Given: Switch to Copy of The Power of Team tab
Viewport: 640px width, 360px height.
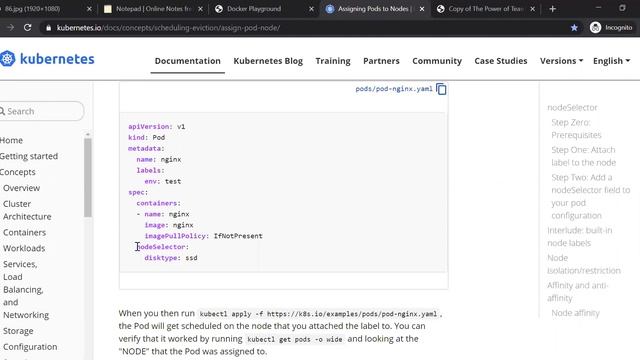Looking at the screenshot, I should (486, 9).
